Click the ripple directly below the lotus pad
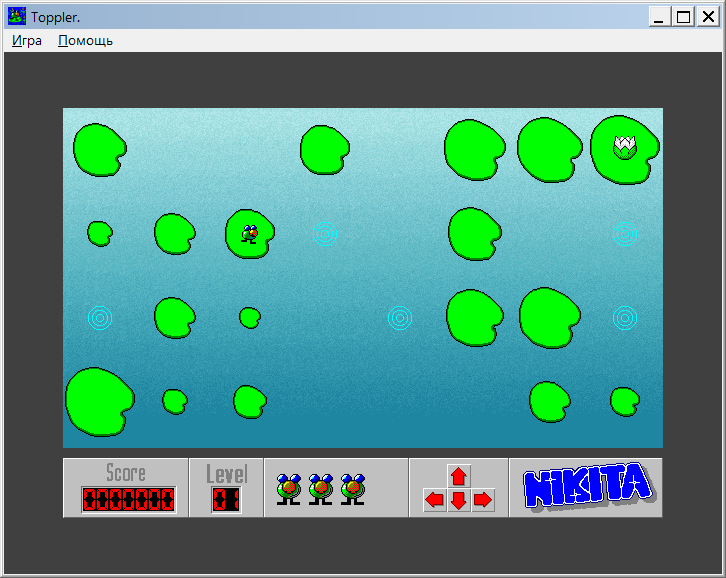This screenshot has width=726, height=578. click(625, 234)
